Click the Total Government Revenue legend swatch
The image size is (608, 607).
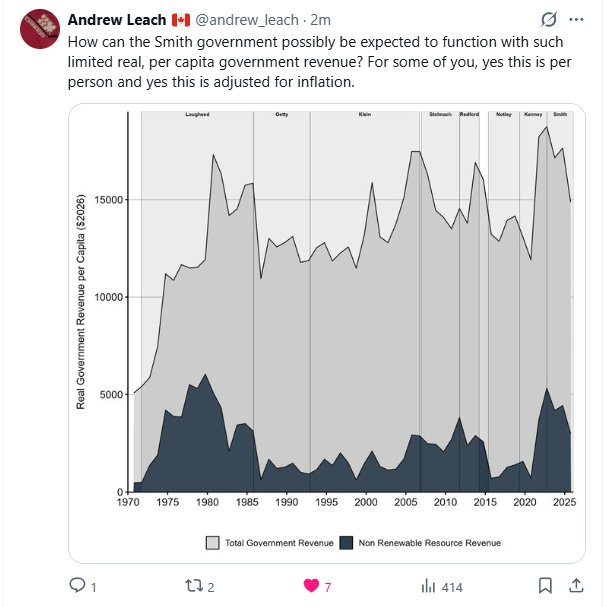pyautogui.click(x=212, y=542)
